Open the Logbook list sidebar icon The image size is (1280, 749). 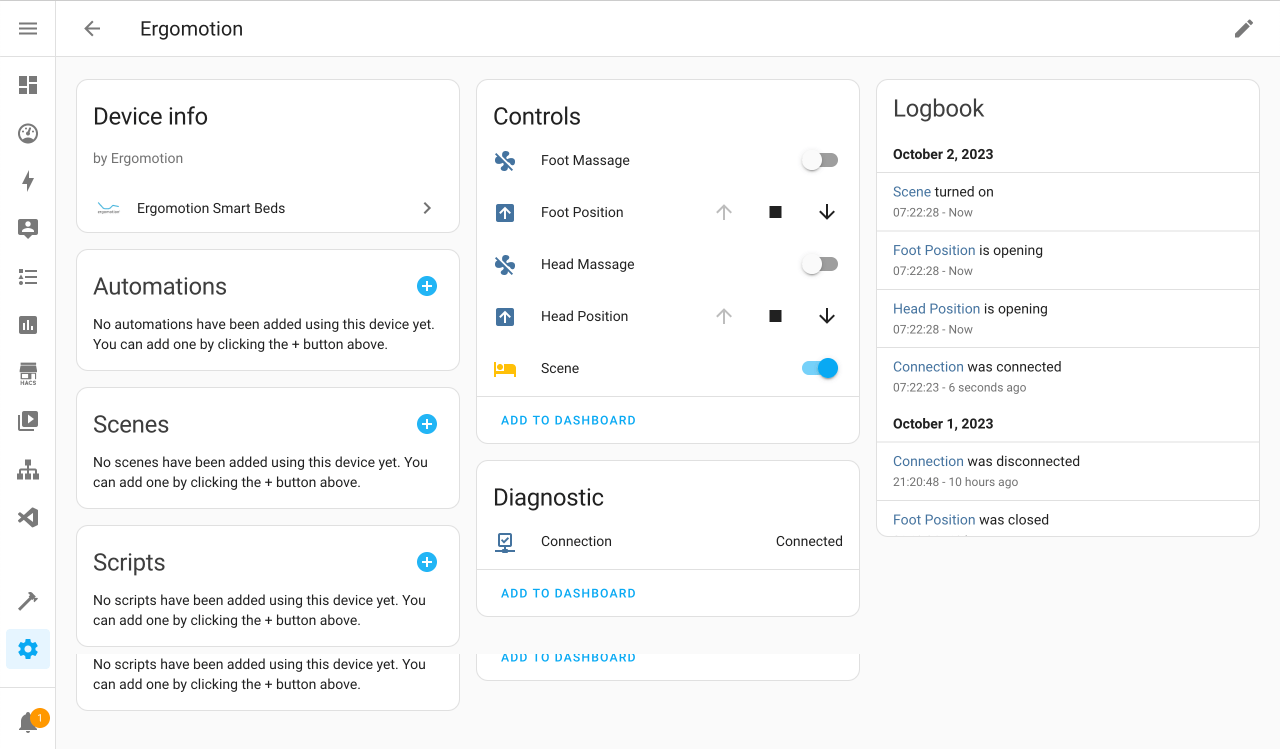pyautogui.click(x=28, y=277)
